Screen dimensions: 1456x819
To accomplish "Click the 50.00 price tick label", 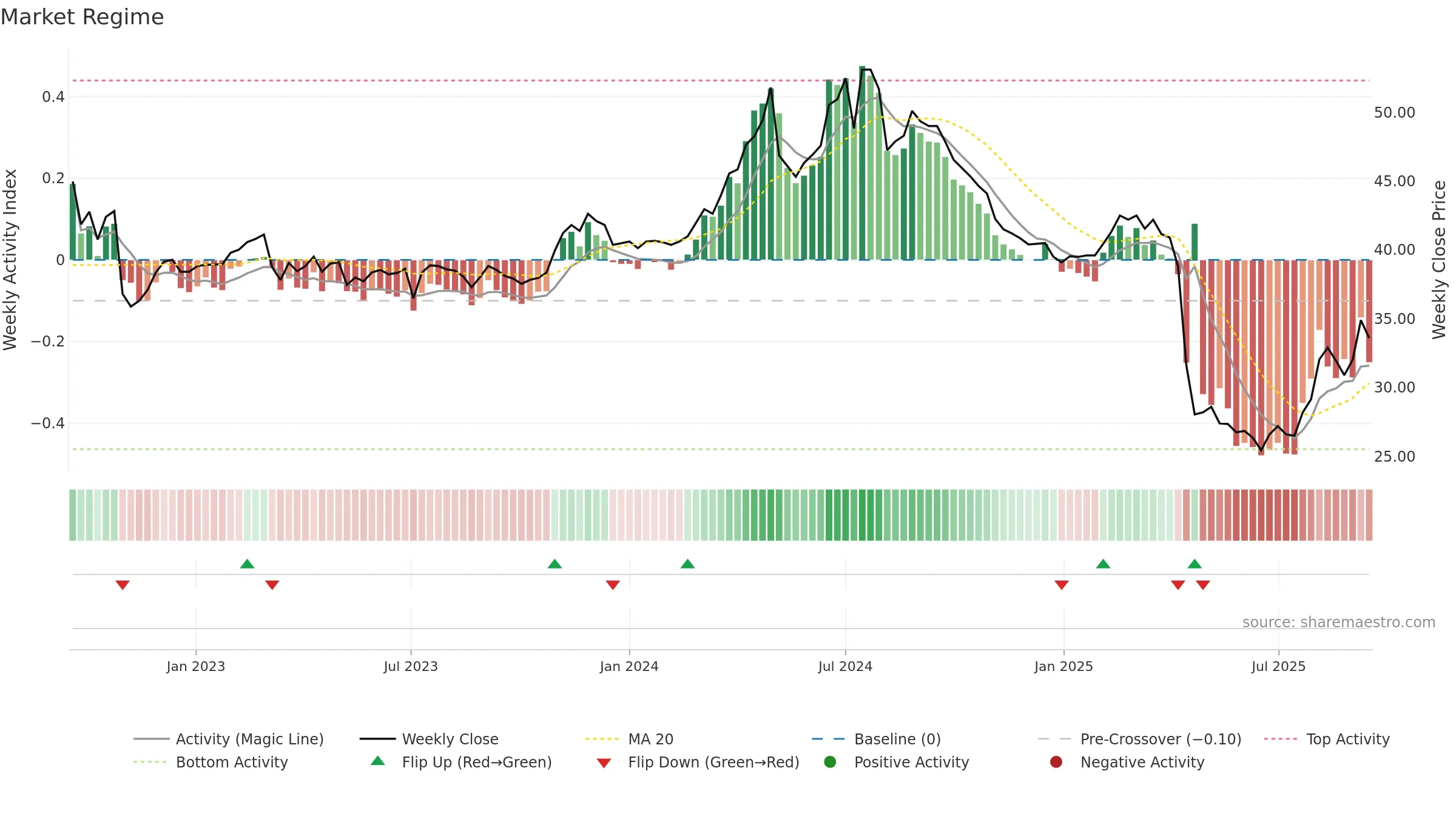I will click(x=1394, y=112).
